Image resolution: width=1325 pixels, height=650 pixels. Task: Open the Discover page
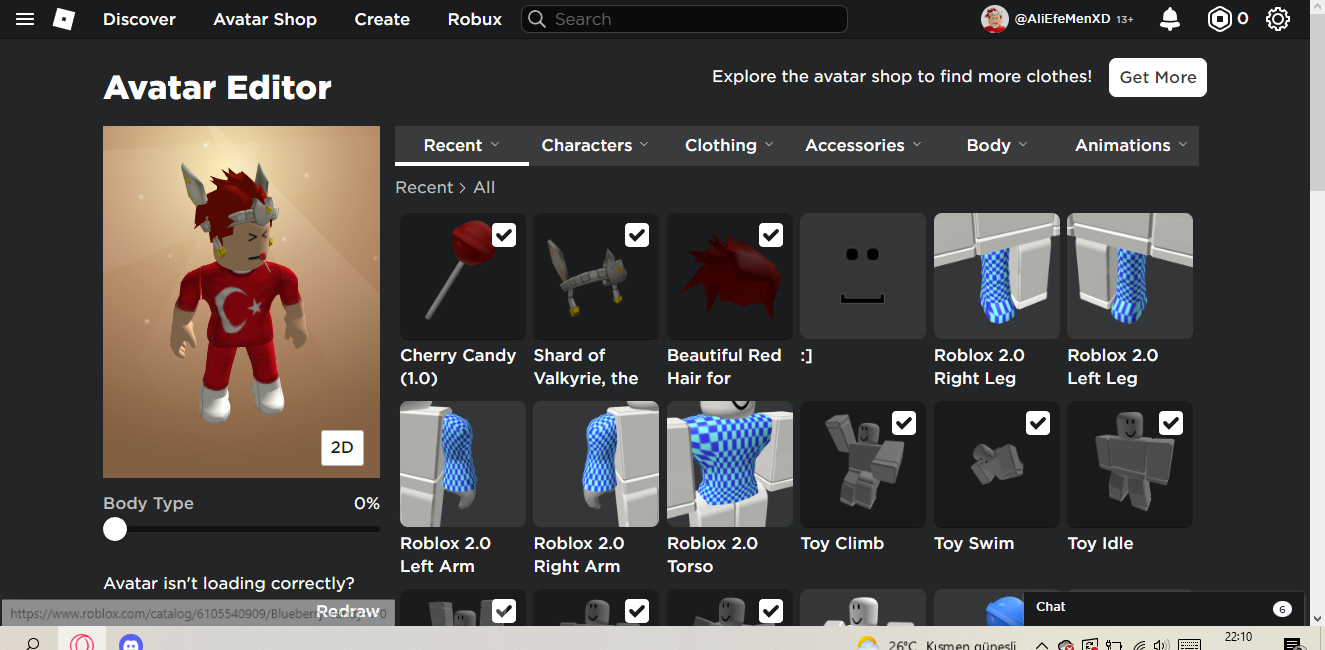(x=139, y=19)
